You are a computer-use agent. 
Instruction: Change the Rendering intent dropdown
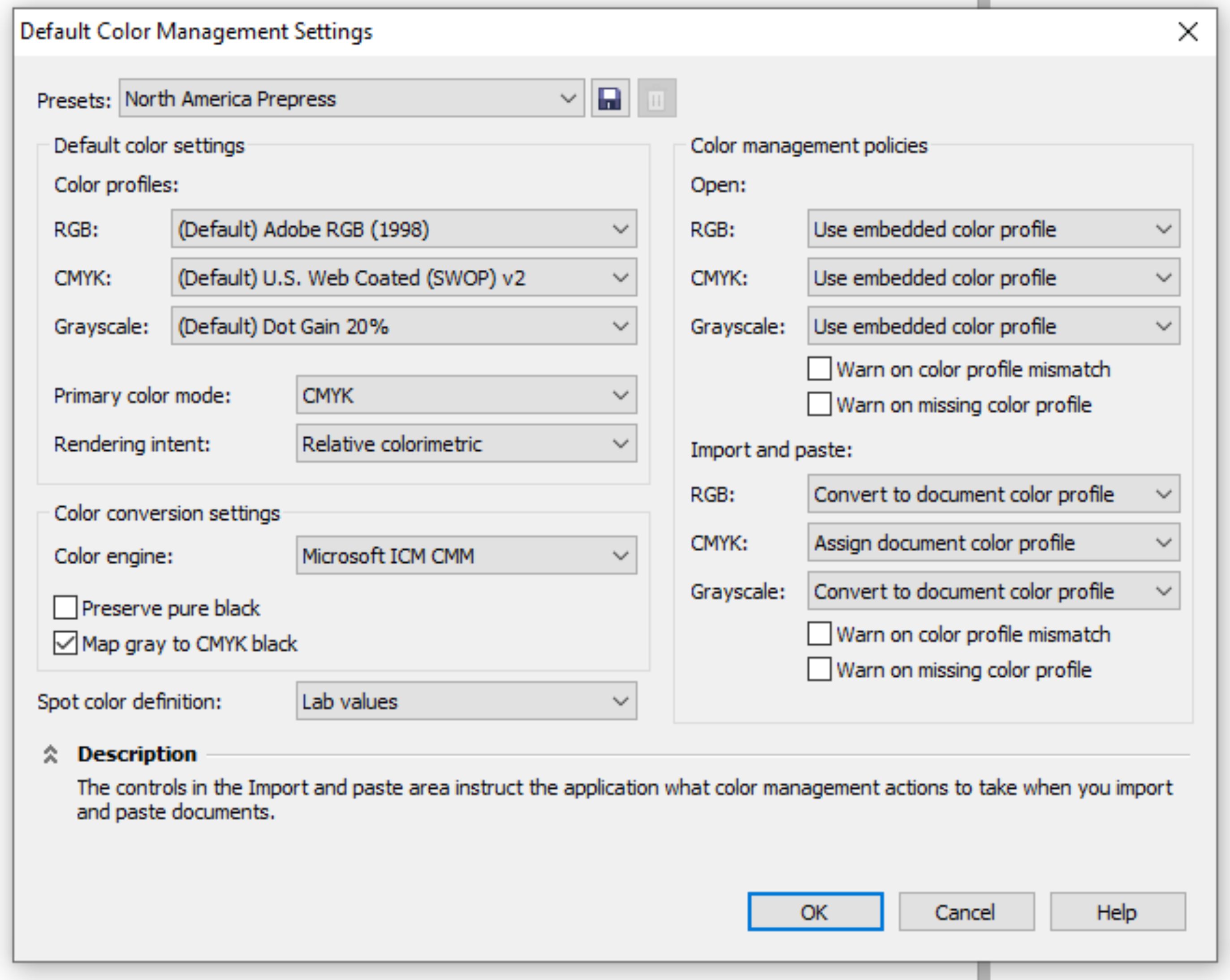coord(466,444)
